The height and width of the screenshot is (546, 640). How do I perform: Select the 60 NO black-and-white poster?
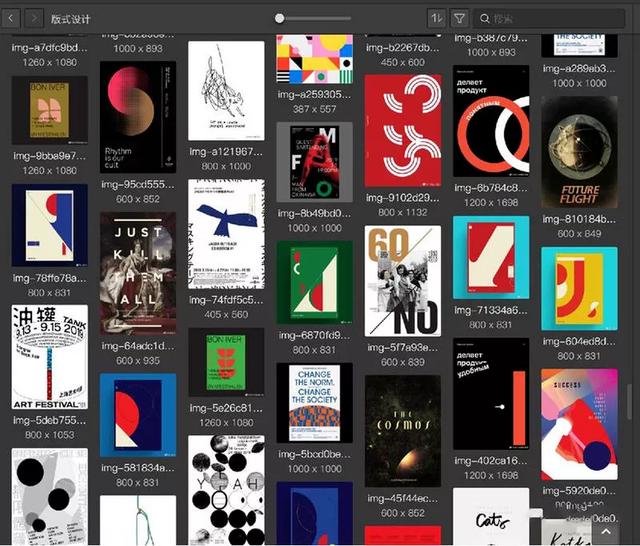pos(403,281)
